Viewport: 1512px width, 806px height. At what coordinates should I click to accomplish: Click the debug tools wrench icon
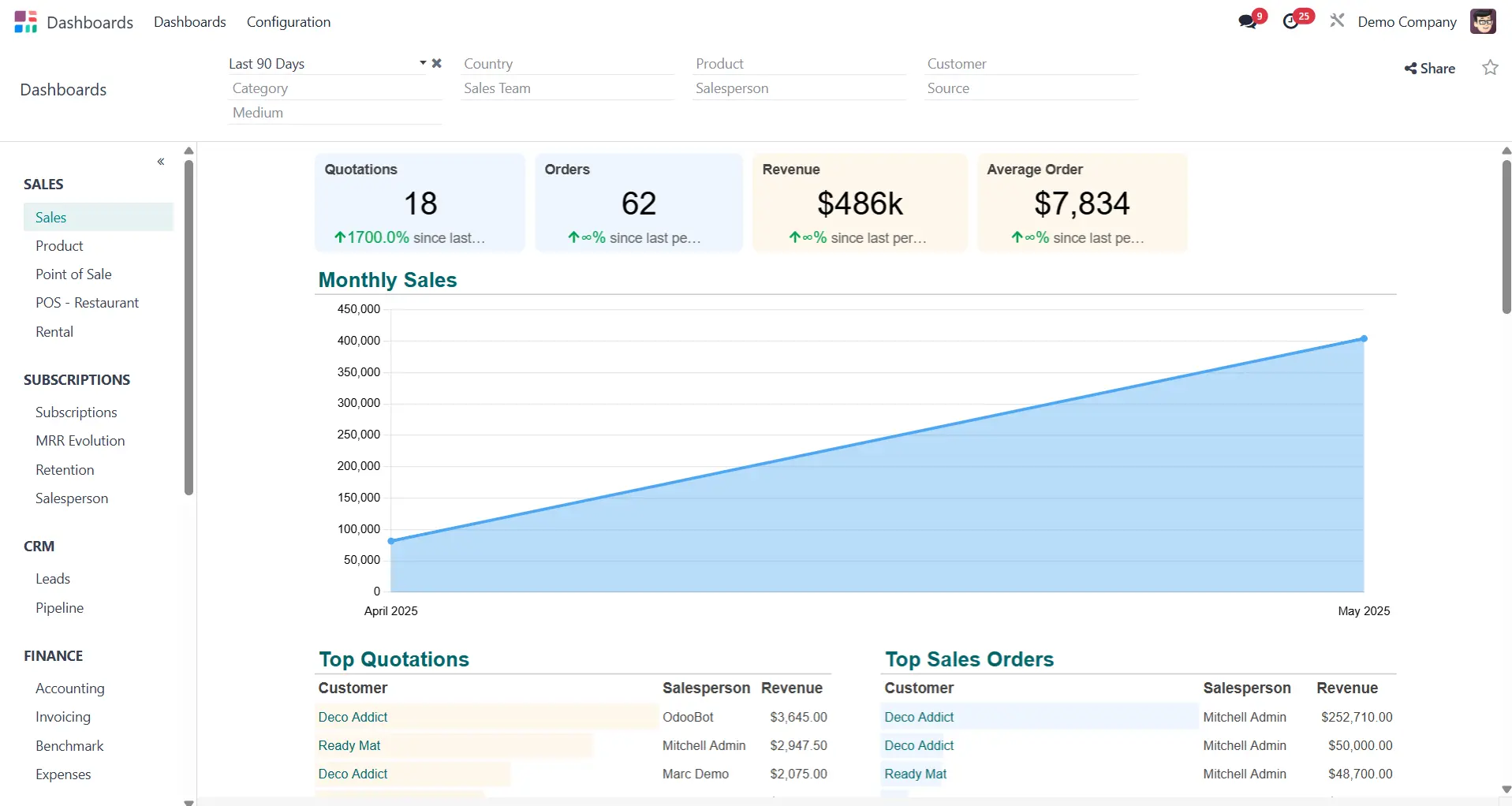click(1337, 21)
